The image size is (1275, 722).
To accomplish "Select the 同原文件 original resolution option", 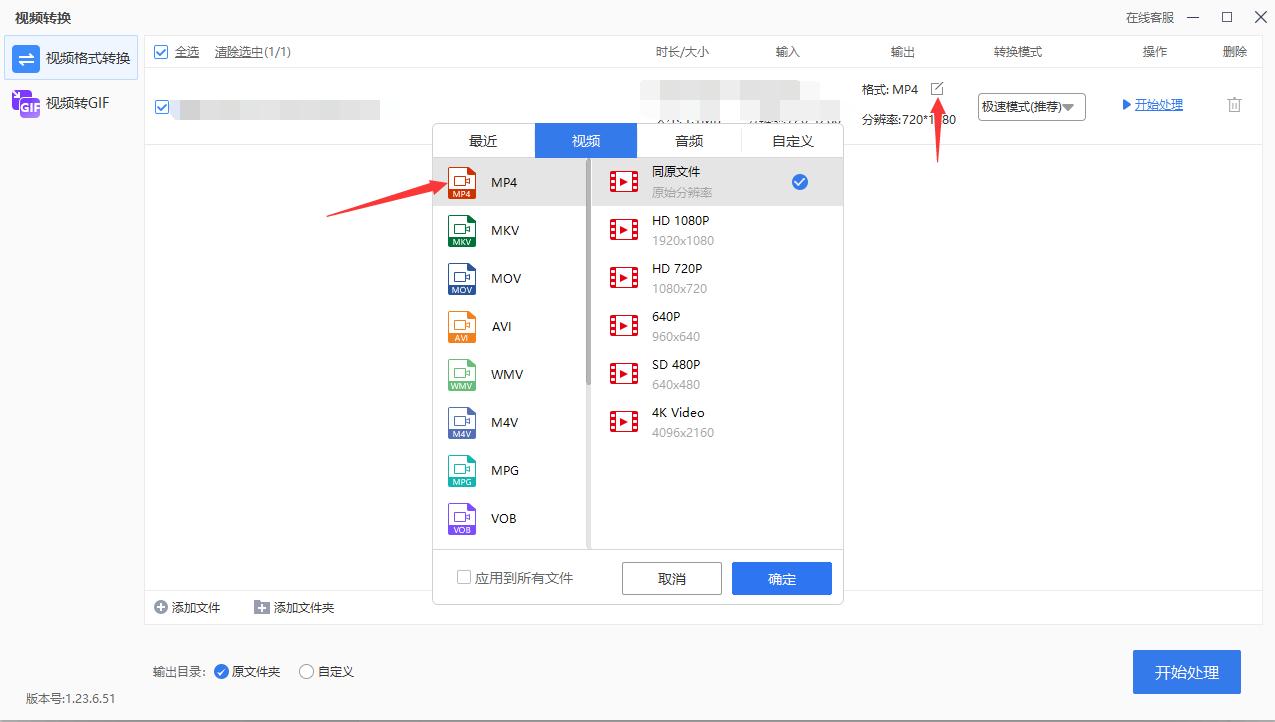I will point(675,180).
